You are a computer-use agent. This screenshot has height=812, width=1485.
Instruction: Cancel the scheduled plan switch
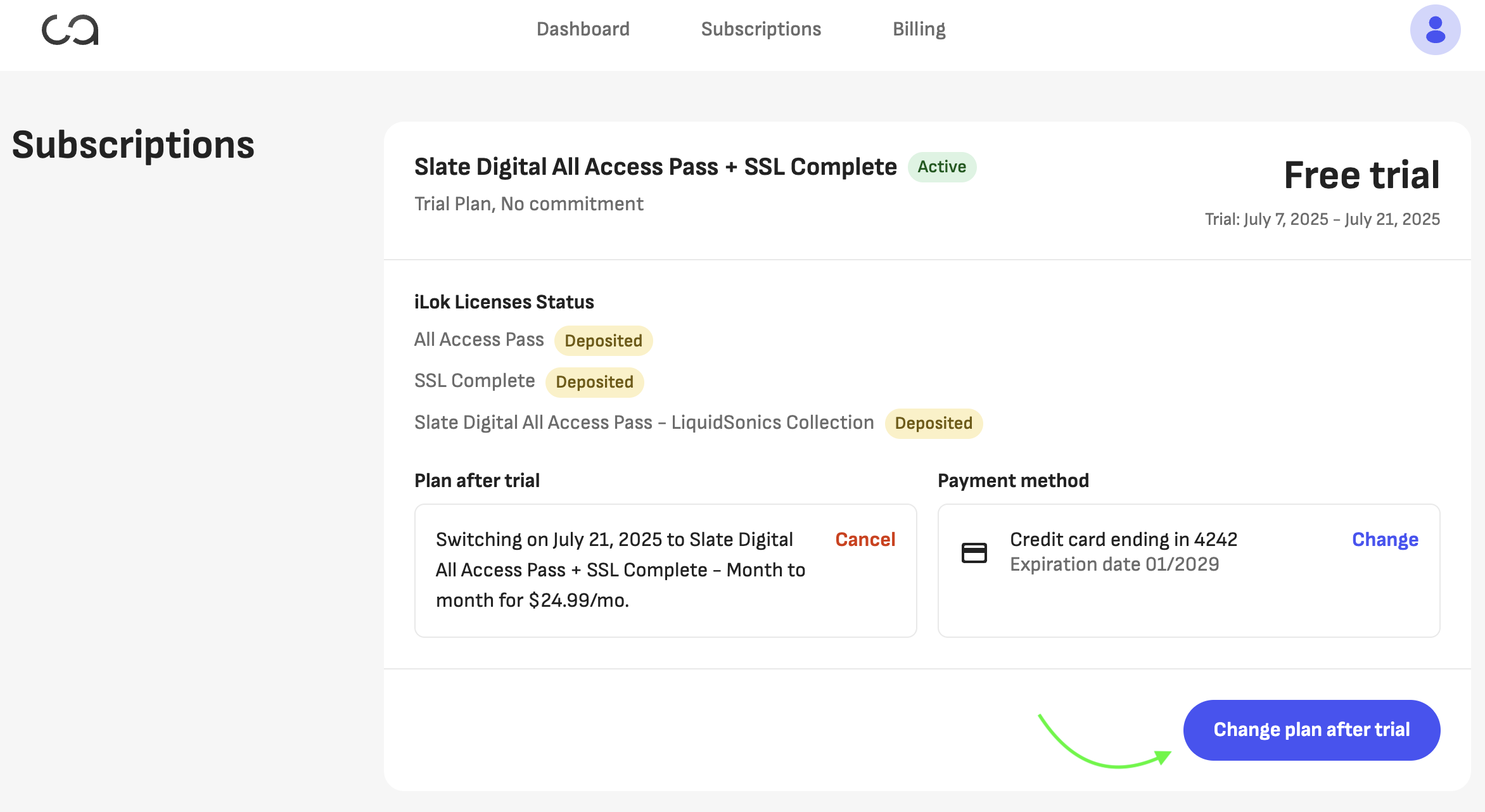[x=865, y=540]
